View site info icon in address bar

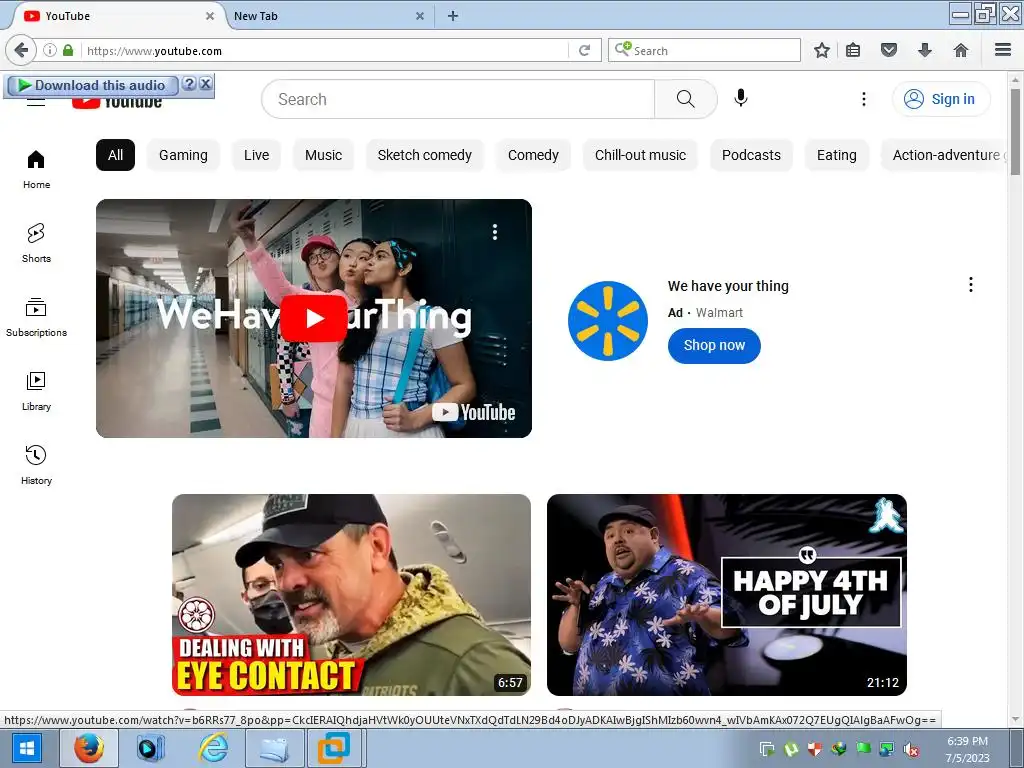pos(50,50)
